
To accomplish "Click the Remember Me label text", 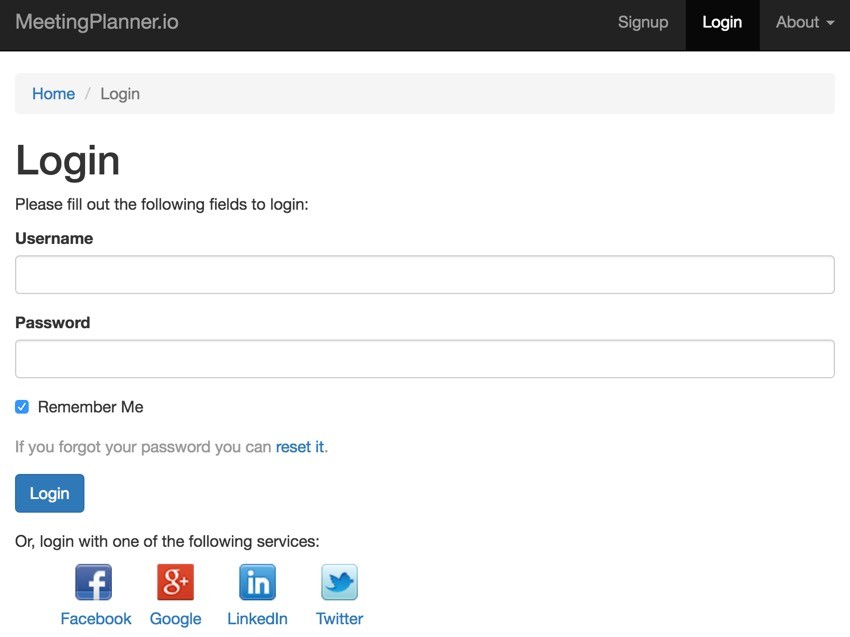I will click(91, 407).
